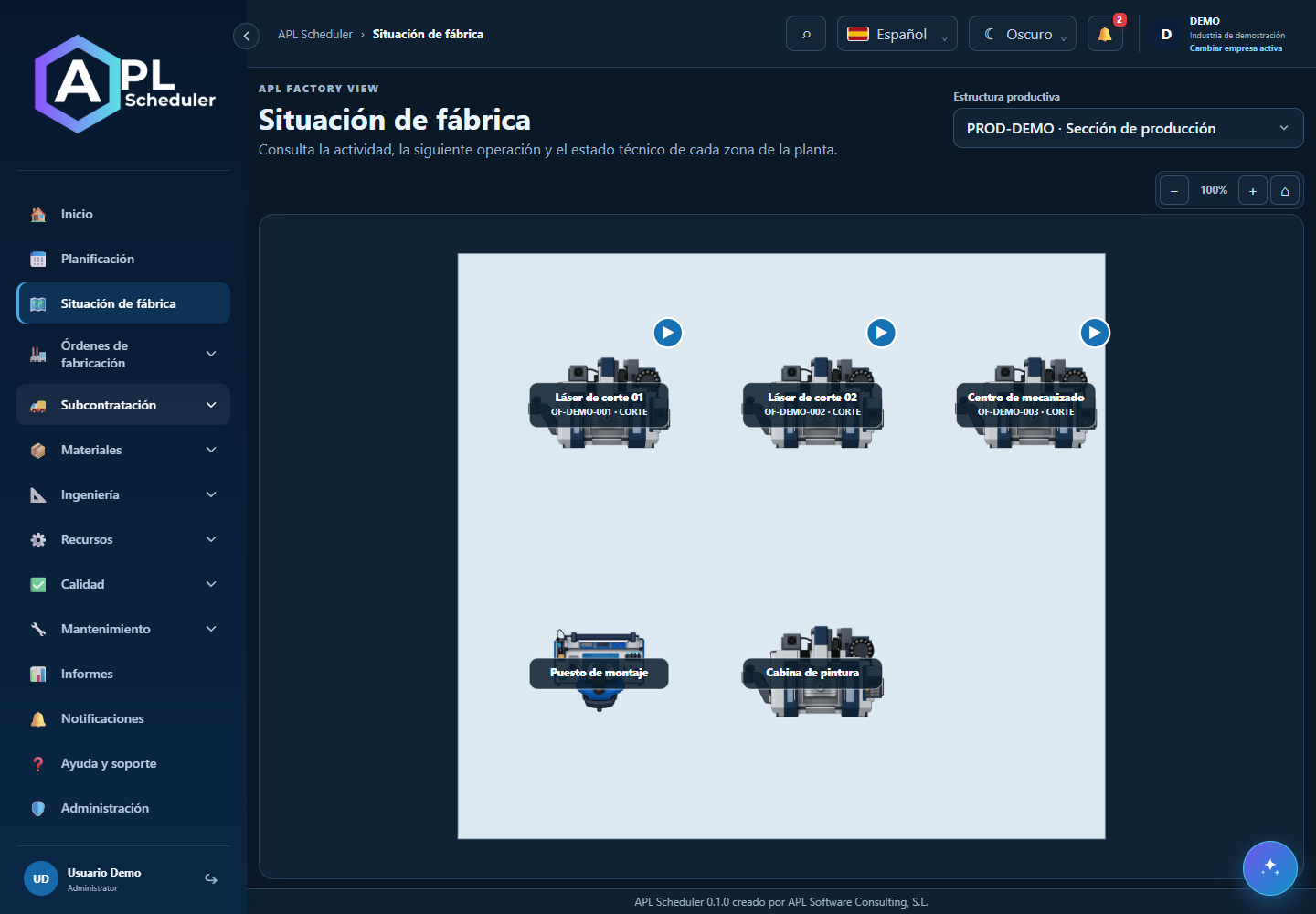Viewport: 1316px width, 914px height.
Task: Open Notificaciones from the sidebar
Action: pos(123,718)
